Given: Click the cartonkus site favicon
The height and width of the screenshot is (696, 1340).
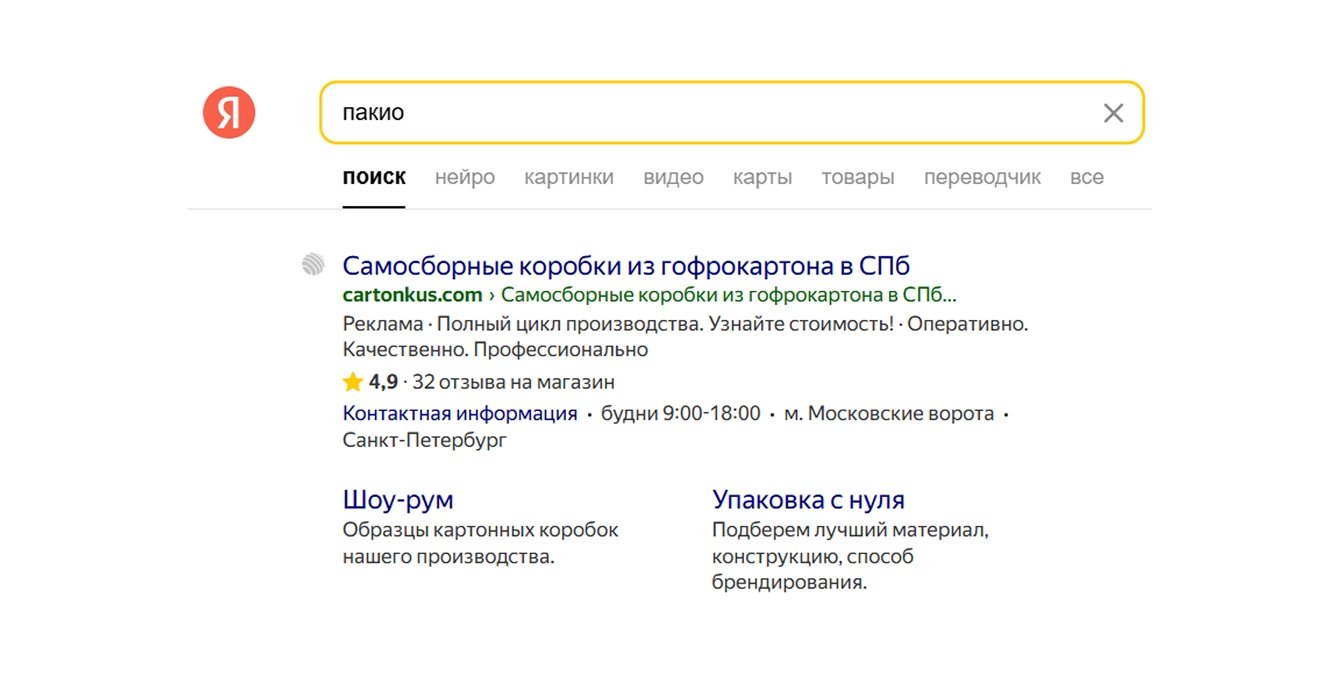Looking at the screenshot, I should pyautogui.click(x=314, y=265).
